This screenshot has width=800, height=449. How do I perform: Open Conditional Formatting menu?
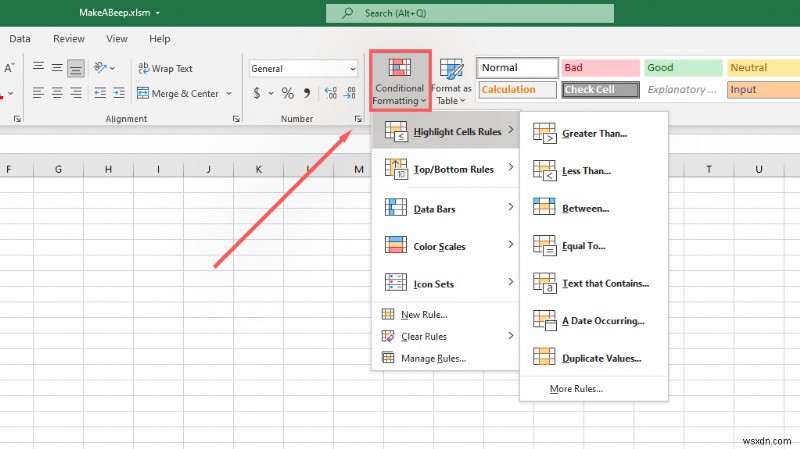(x=400, y=81)
